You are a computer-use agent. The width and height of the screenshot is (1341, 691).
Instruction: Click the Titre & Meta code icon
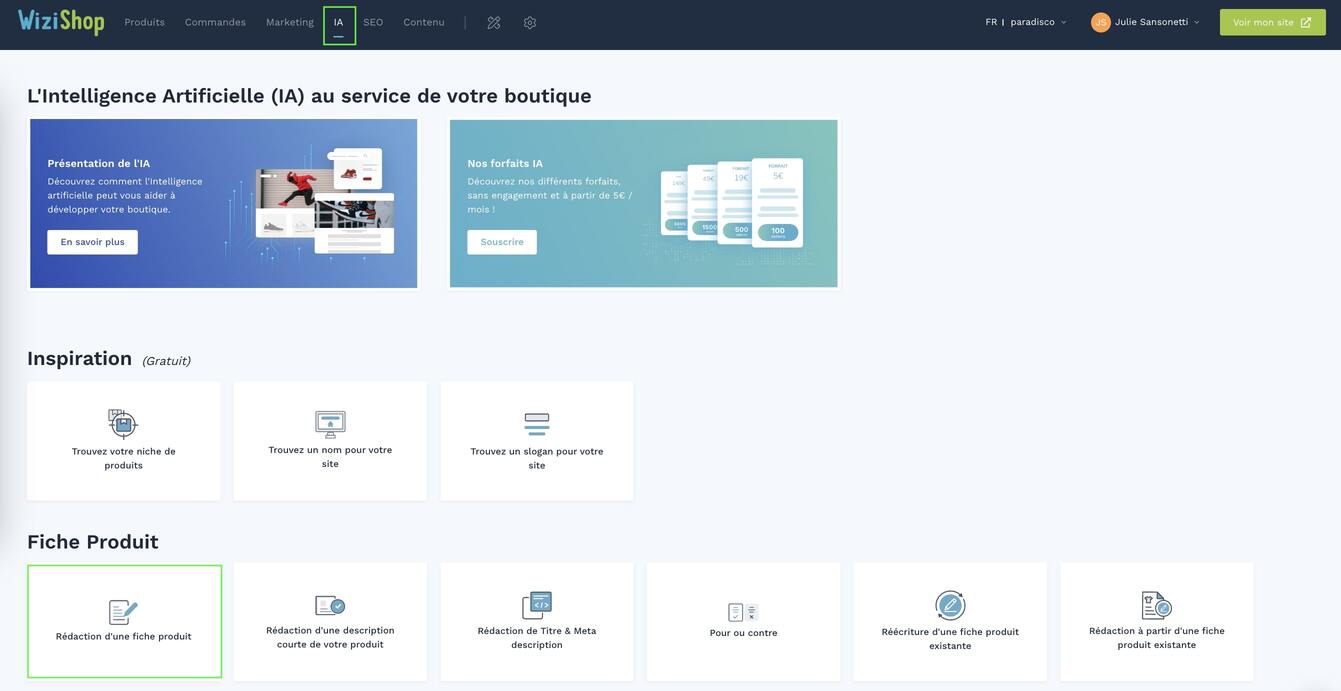537,605
